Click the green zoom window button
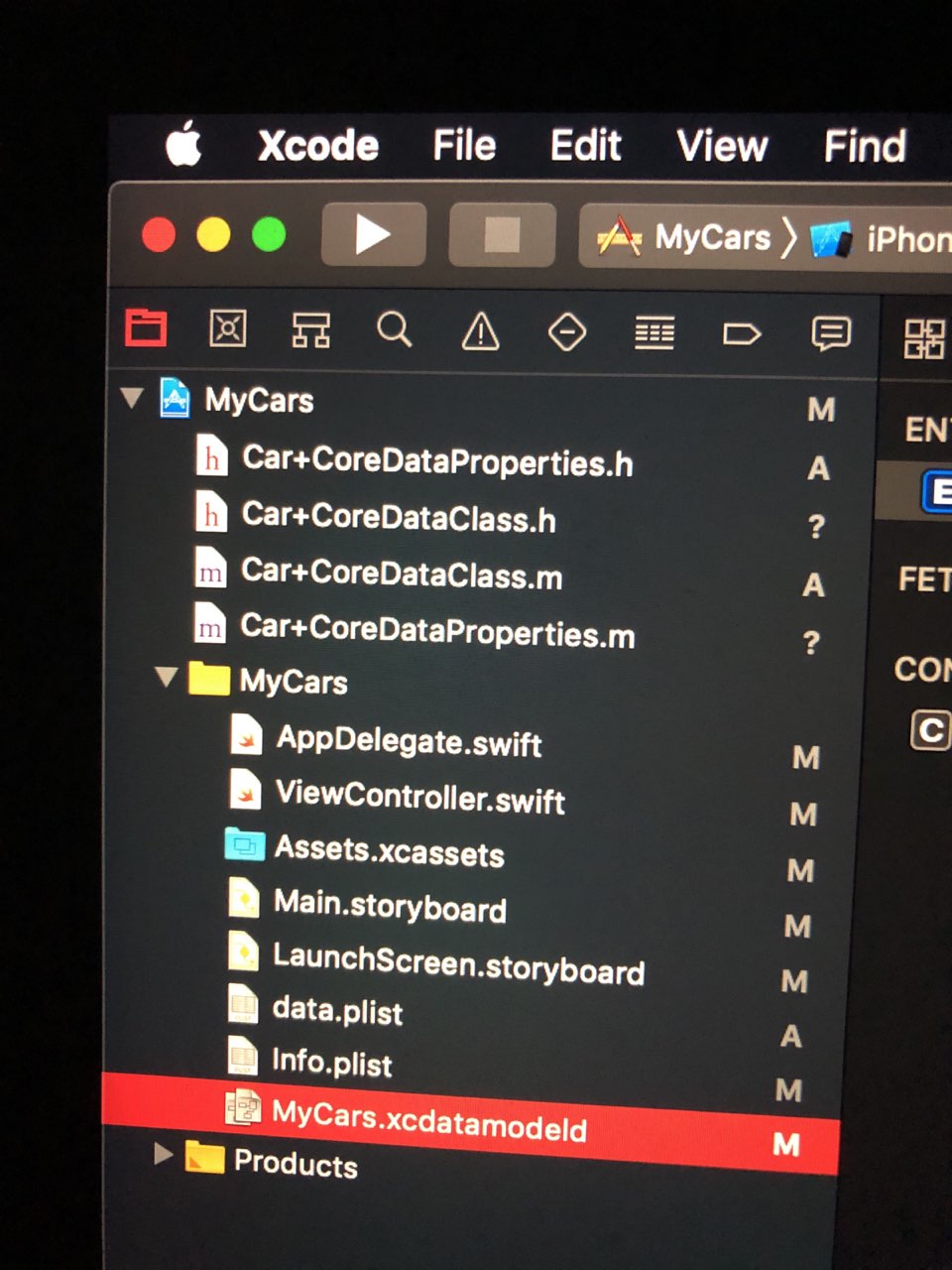Image resolution: width=952 pixels, height=1270 pixels. point(269,235)
